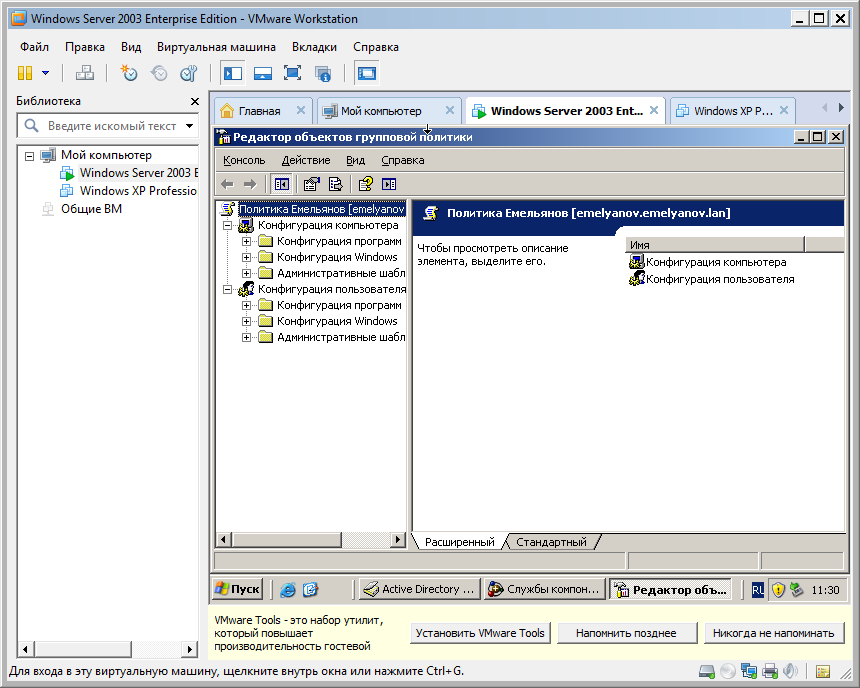
Task: Select Конфигурация пользователя in the right pane list
Action: pos(712,279)
